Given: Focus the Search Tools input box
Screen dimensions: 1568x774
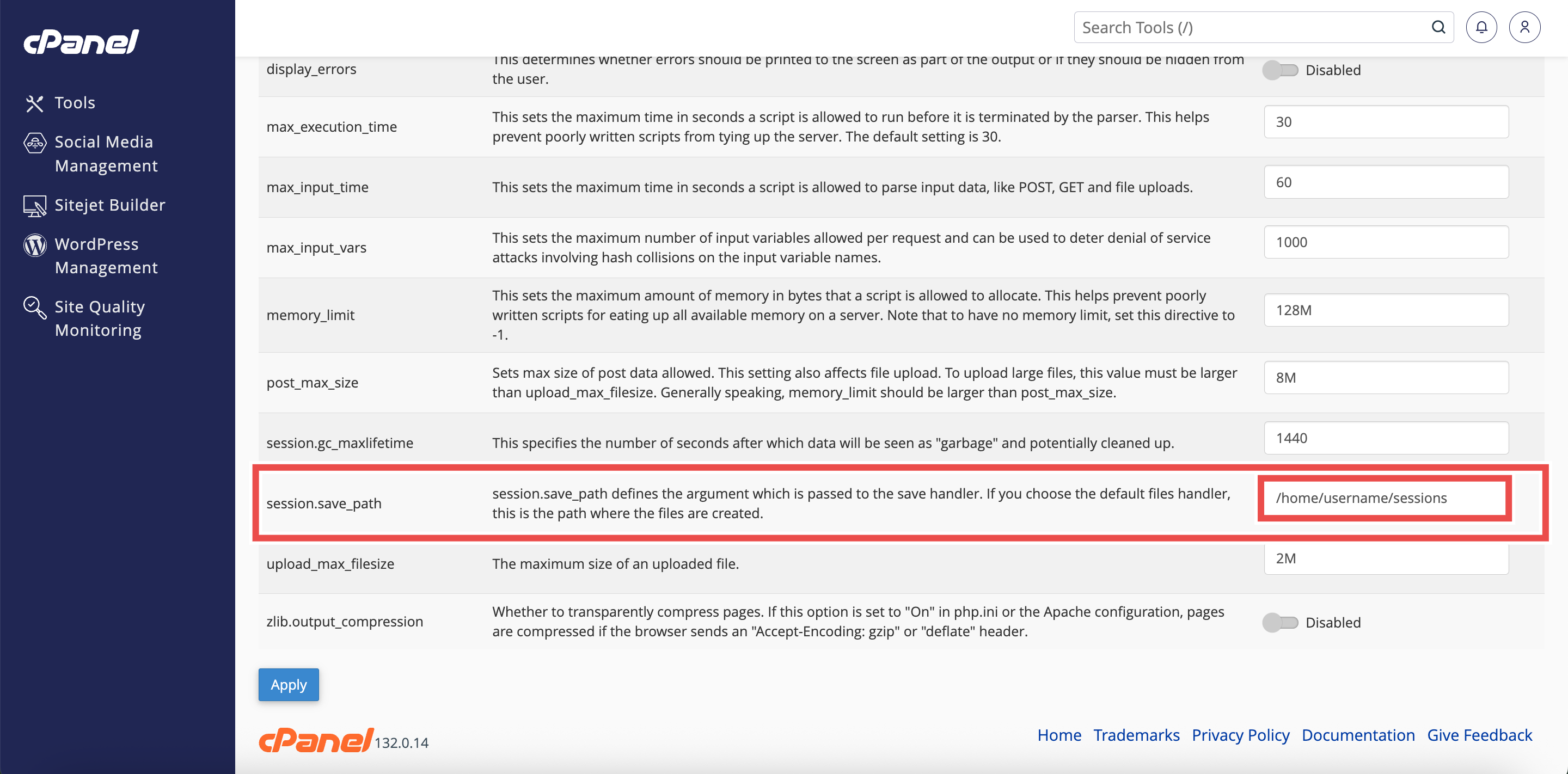Looking at the screenshot, I should tap(1254, 27).
